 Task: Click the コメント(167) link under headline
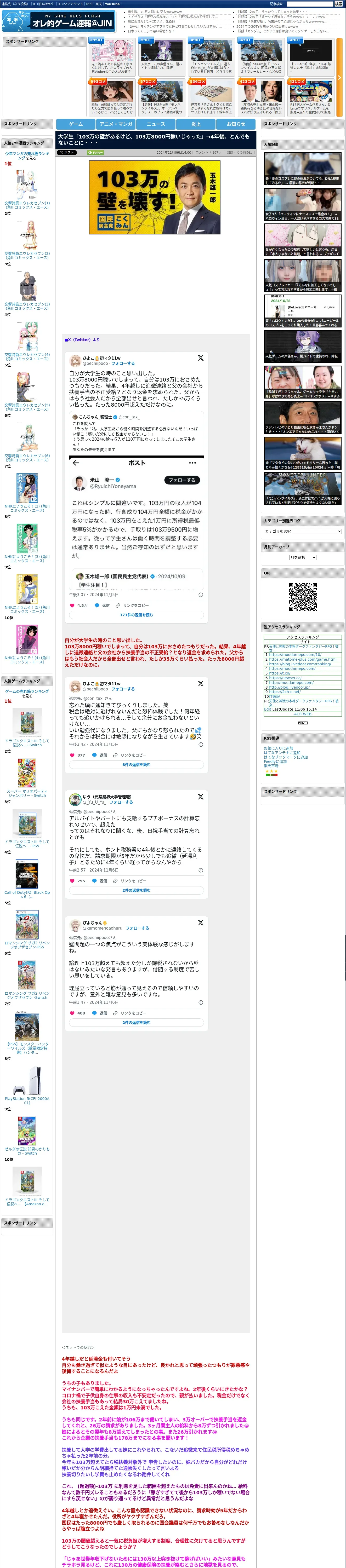click(x=208, y=153)
